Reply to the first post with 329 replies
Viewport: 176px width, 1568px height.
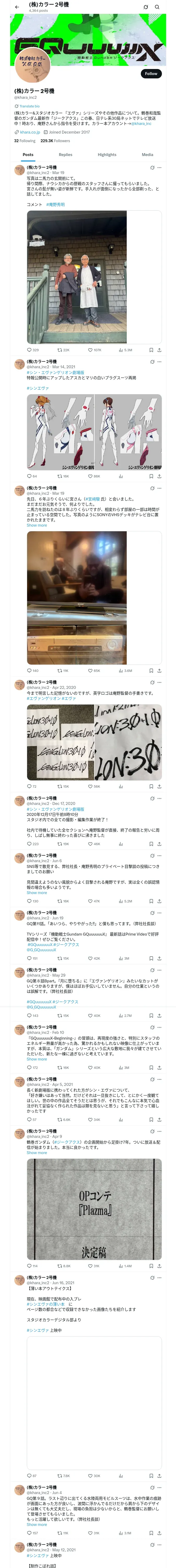33,350
